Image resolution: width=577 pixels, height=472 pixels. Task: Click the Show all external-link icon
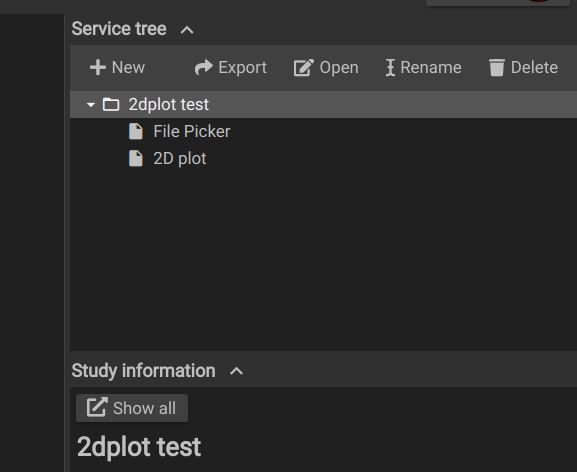click(x=97, y=408)
